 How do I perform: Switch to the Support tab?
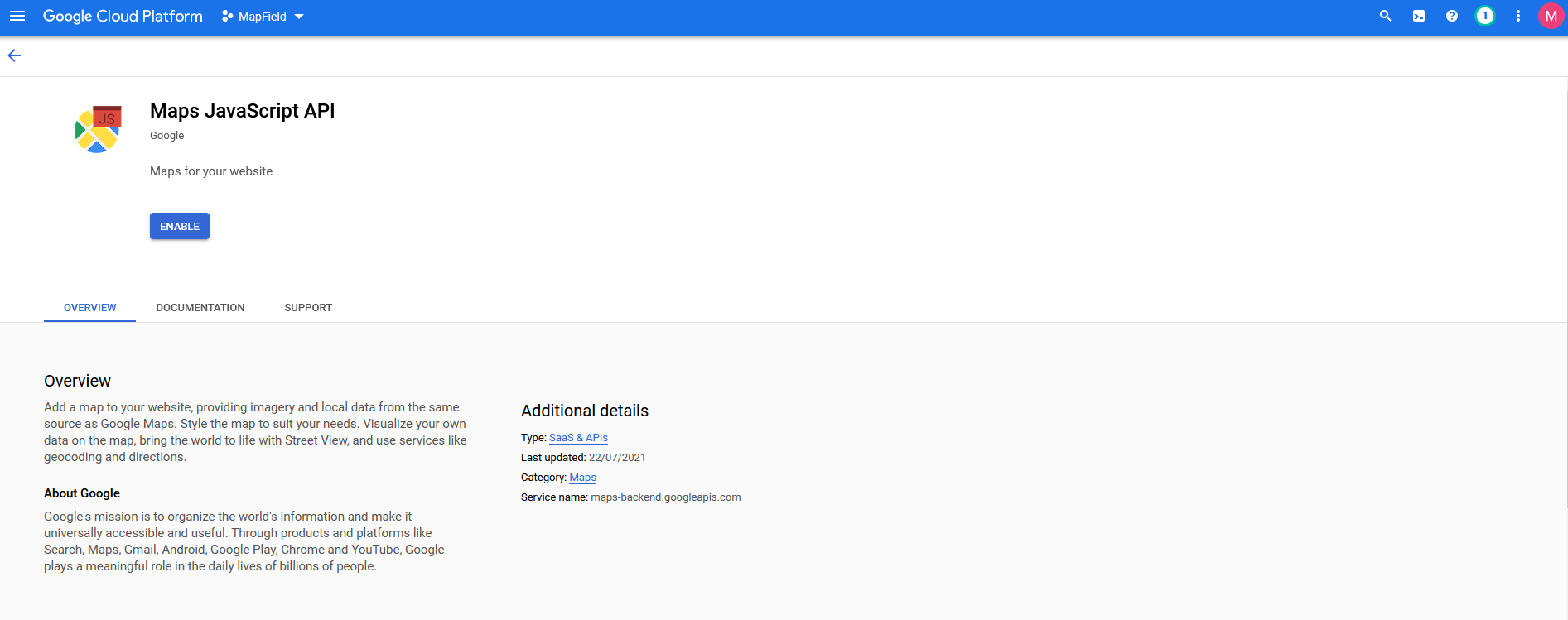[x=308, y=308]
